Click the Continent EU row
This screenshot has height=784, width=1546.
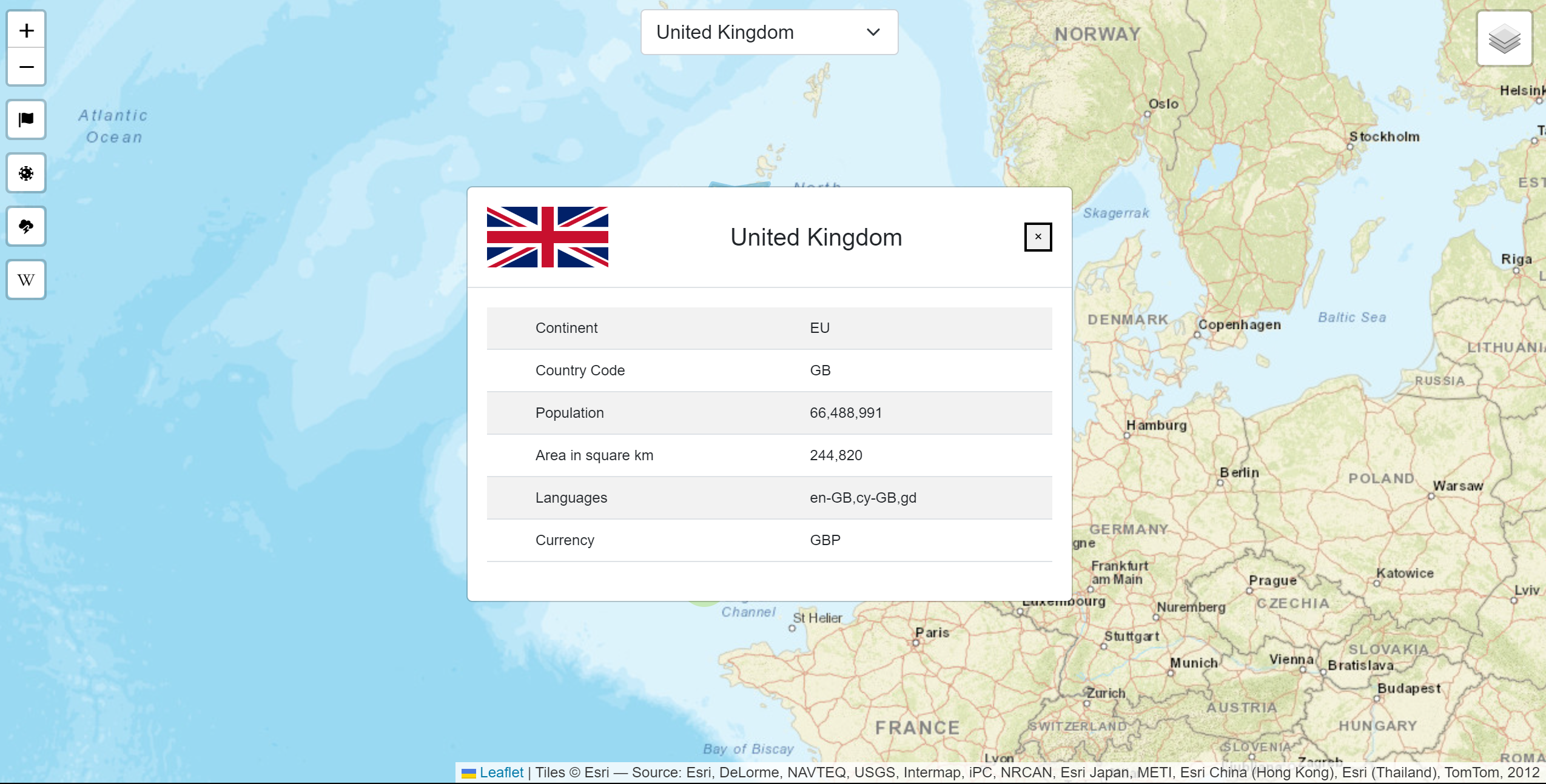pyautogui.click(x=768, y=328)
